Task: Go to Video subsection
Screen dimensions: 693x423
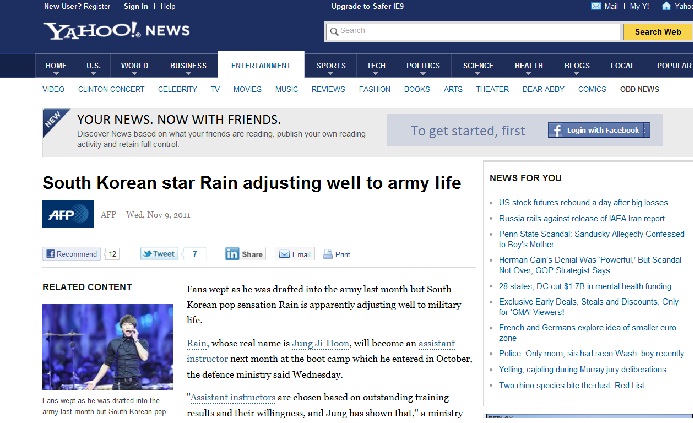Action: point(53,89)
